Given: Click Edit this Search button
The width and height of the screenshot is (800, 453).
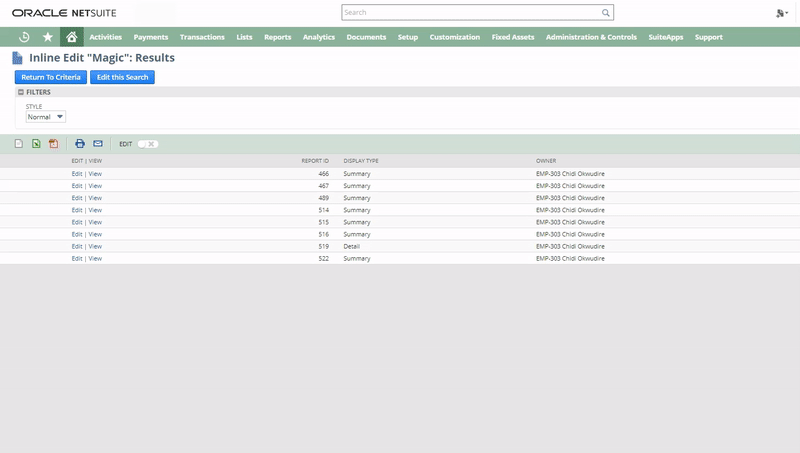Looking at the screenshot, I should click(122, 77).
